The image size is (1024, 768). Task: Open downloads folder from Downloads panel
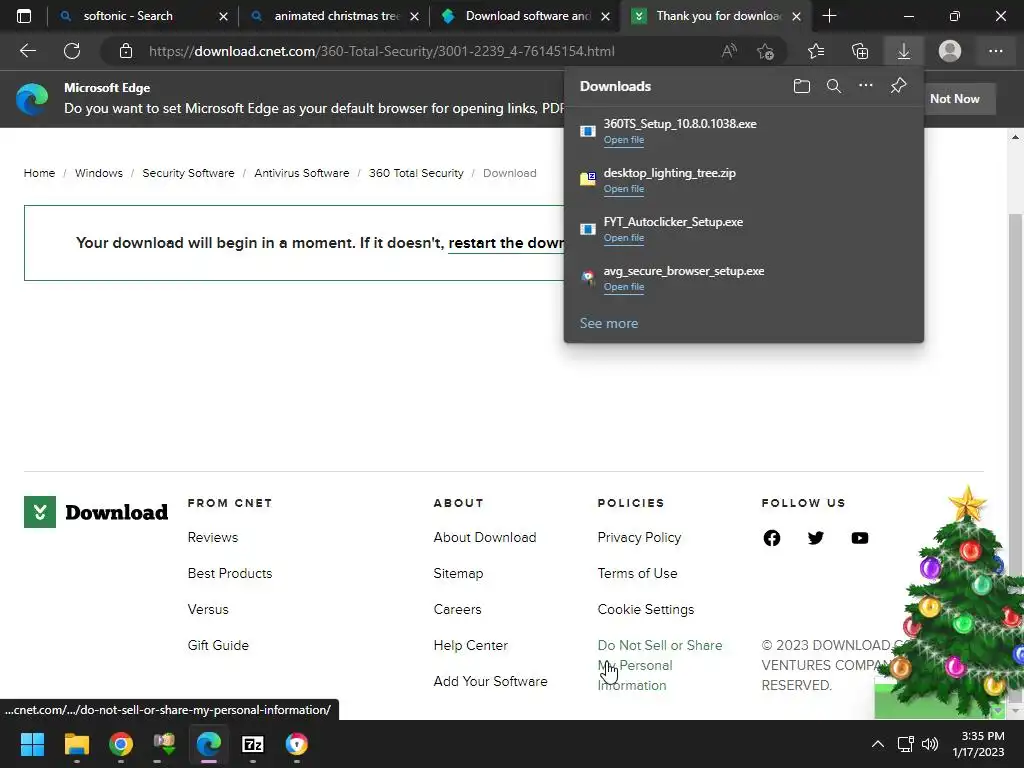pos(802,86)
